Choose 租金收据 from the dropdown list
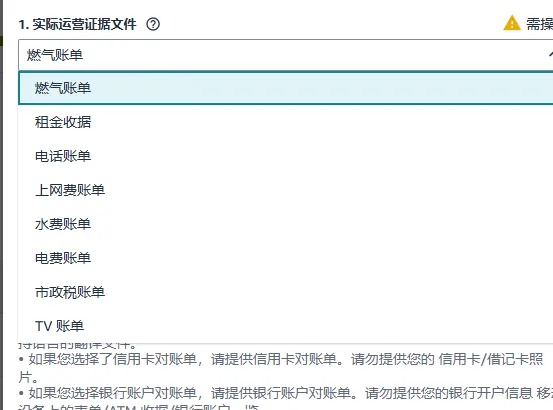553x410 pixels. point(285,122)
